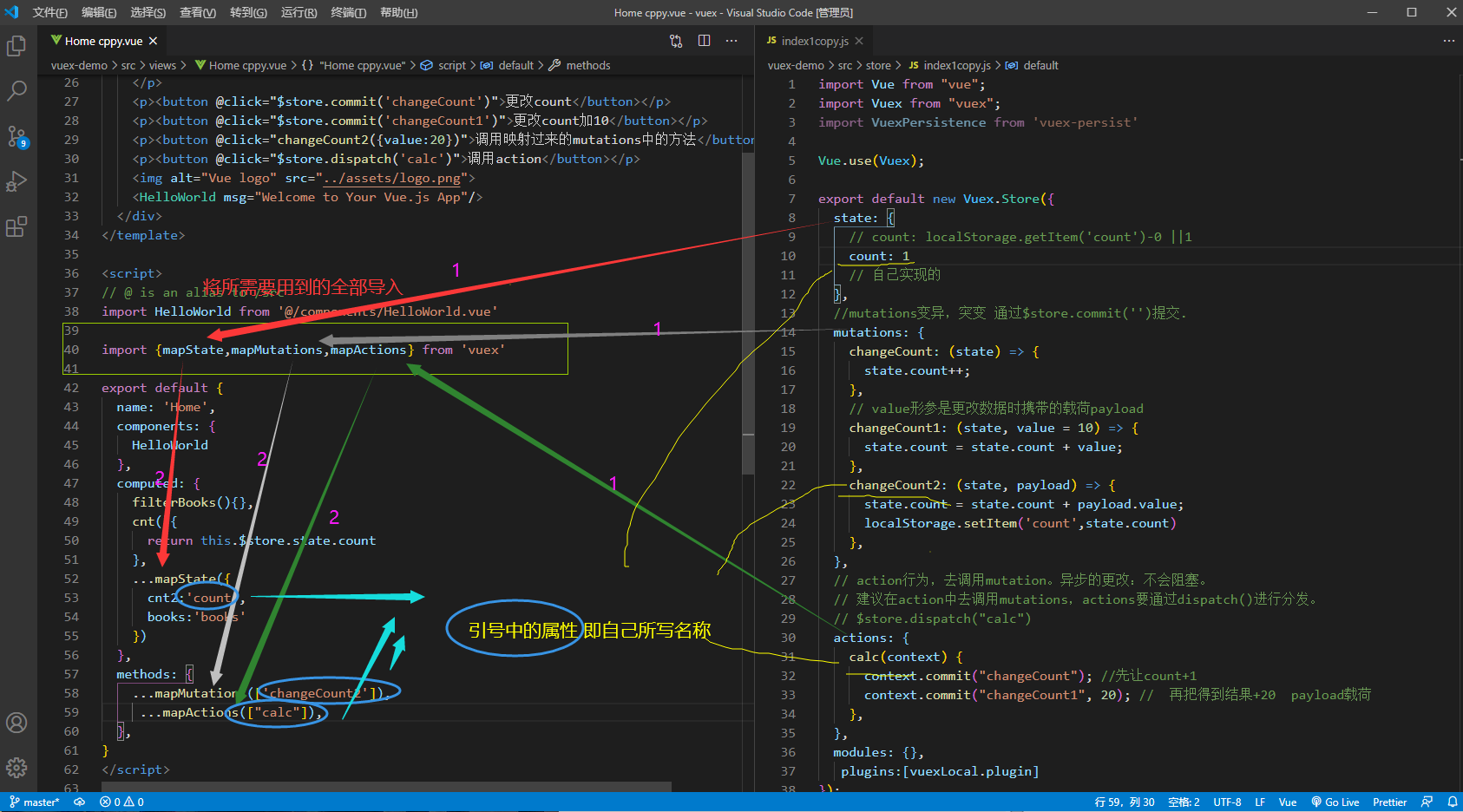The height and width of the screenshot is (812, 1463).
Task: Click the "name: 'Home'," line
Action: tap(166, 407)
